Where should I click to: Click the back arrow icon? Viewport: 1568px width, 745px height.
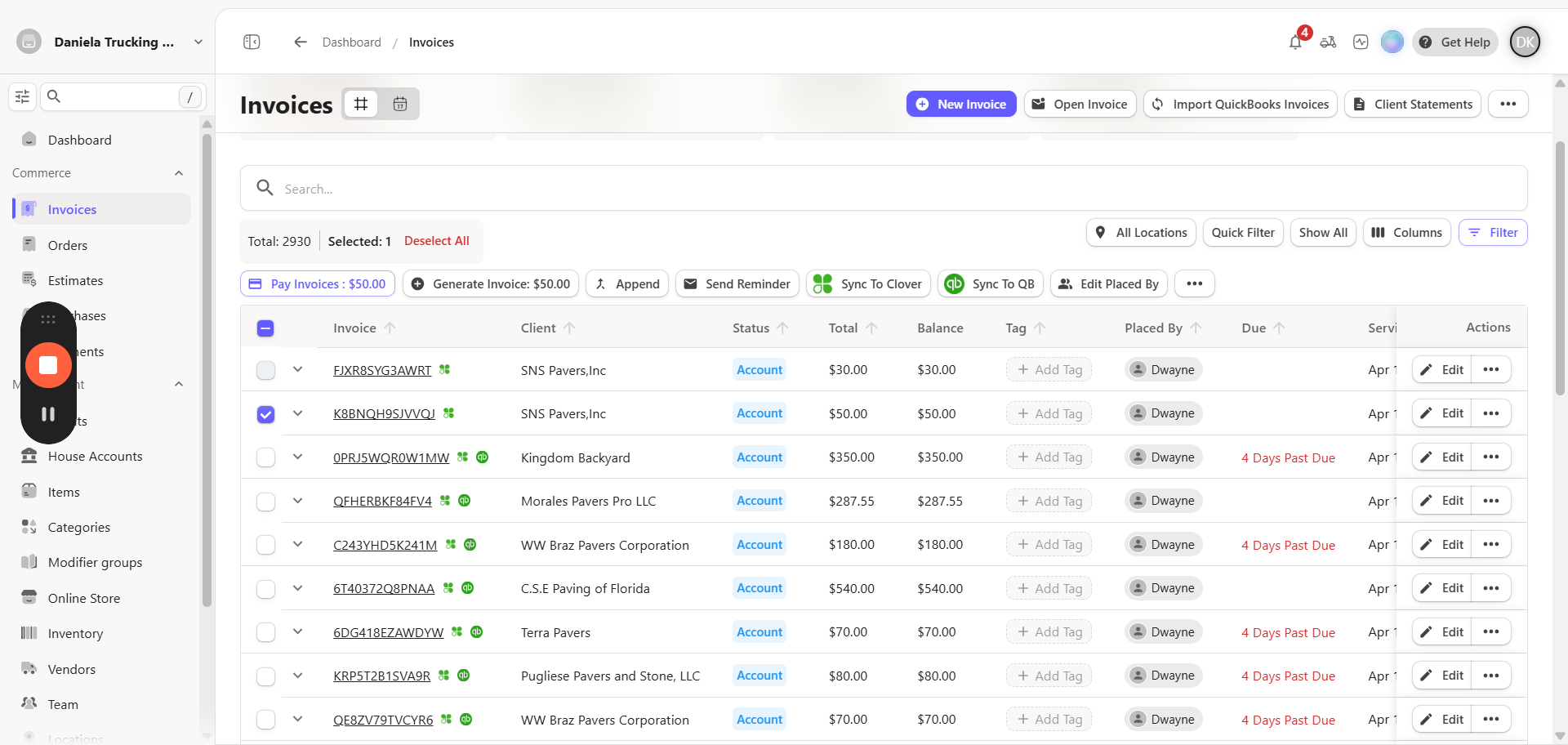(x=301, y=42)
